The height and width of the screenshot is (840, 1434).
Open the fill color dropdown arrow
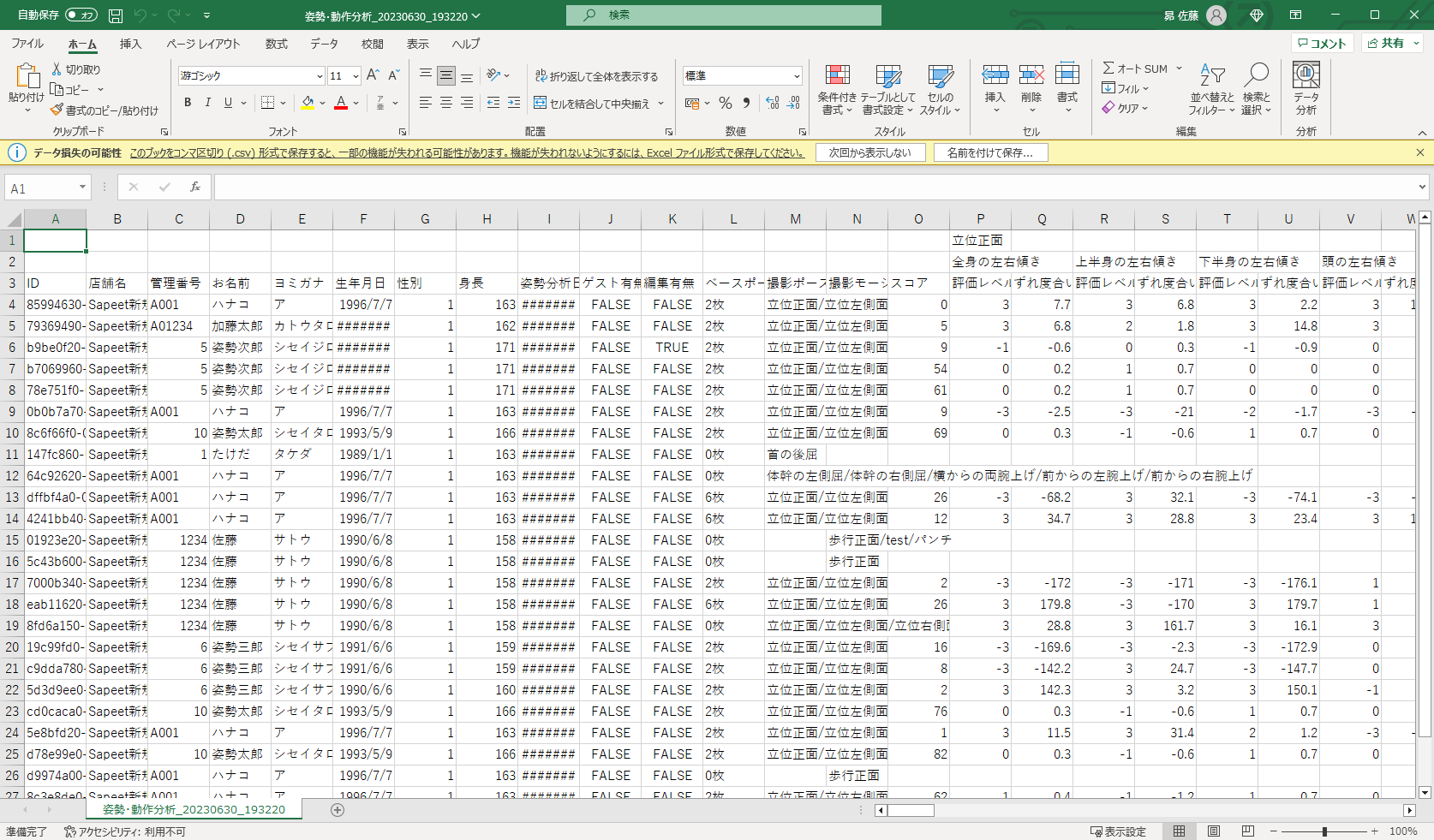click(x=323, y=103)
